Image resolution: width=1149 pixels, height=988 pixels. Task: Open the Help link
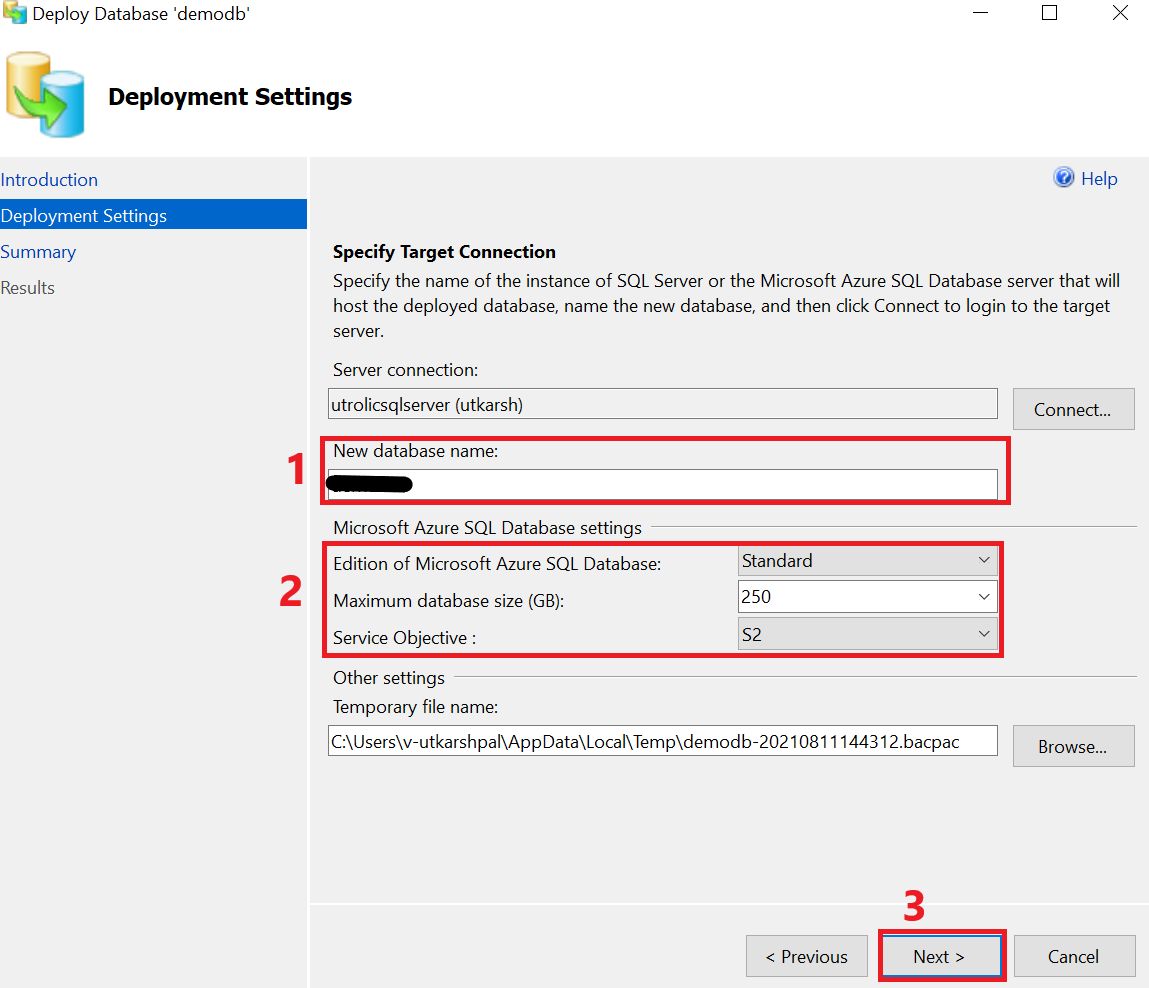pos(1098,179)
